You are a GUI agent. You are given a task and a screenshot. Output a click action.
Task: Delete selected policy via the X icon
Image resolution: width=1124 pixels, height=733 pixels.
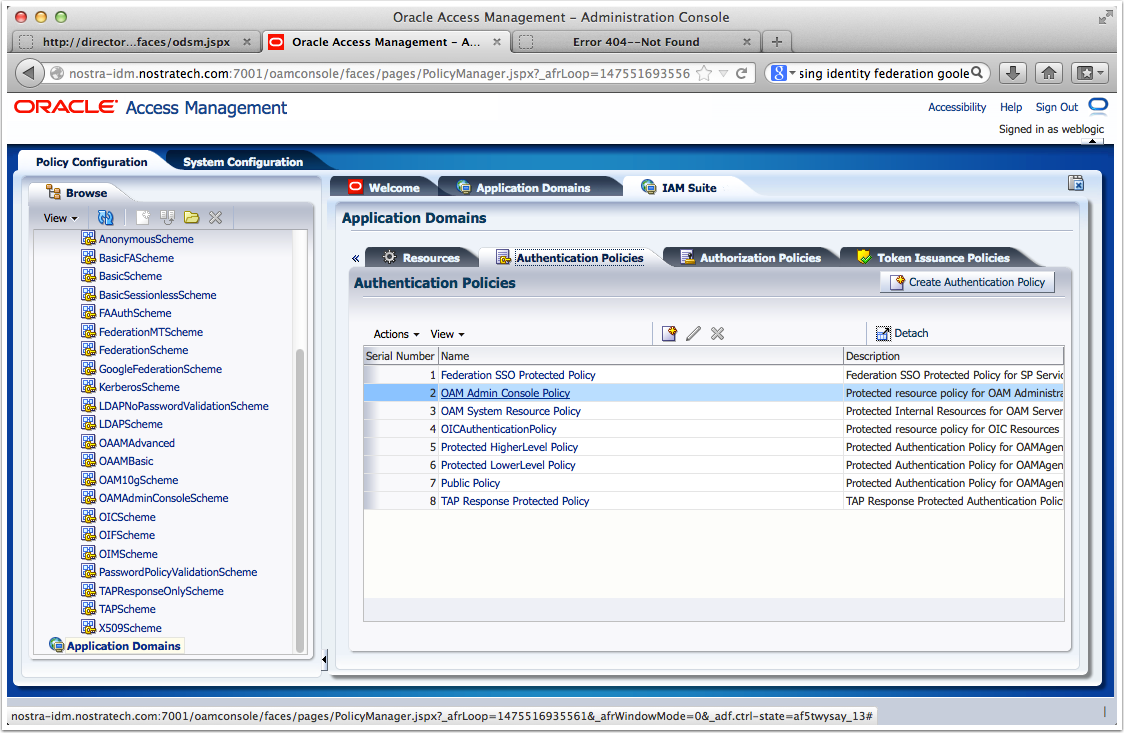(x=717, y=333)
